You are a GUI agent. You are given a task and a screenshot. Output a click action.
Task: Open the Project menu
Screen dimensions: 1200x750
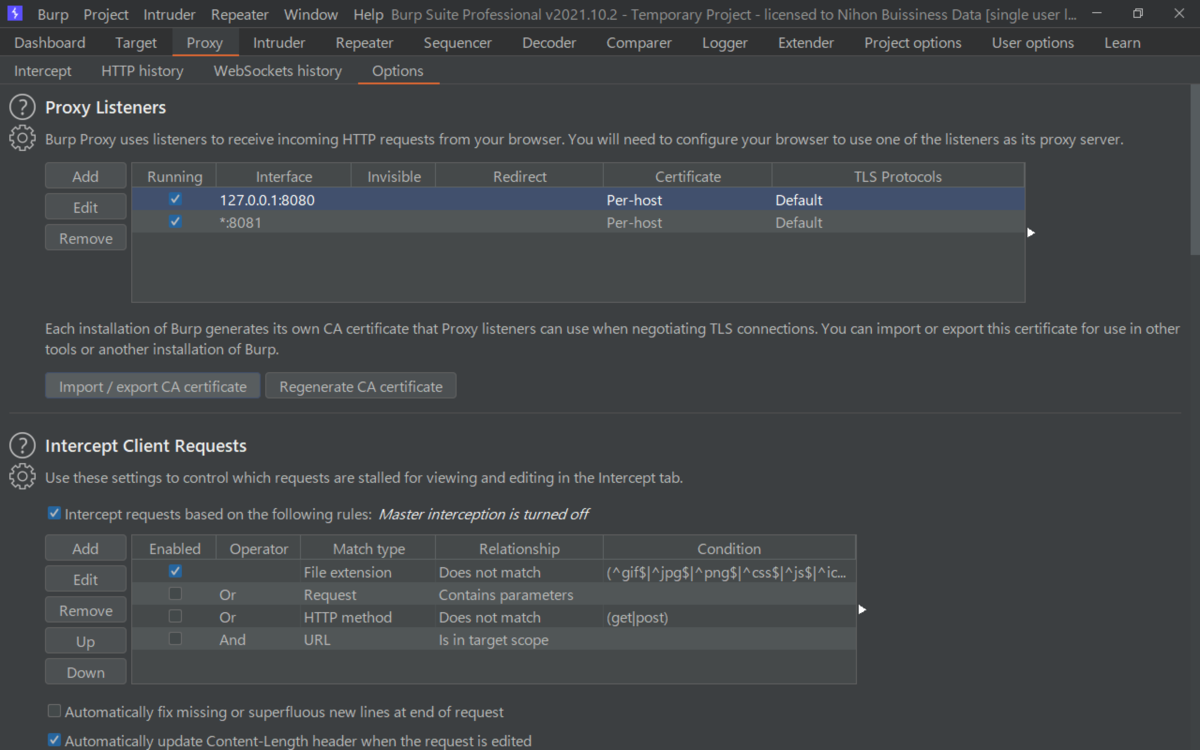[x=106, y=15]
